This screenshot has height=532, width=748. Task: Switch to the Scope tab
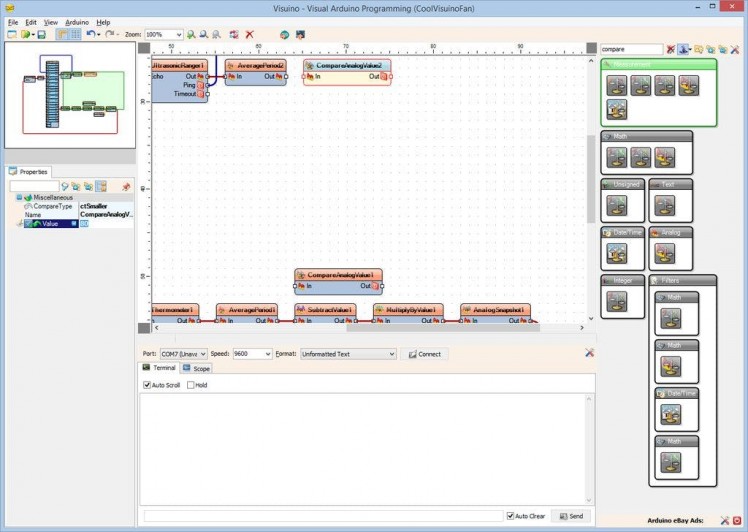(x=198, y=368)
